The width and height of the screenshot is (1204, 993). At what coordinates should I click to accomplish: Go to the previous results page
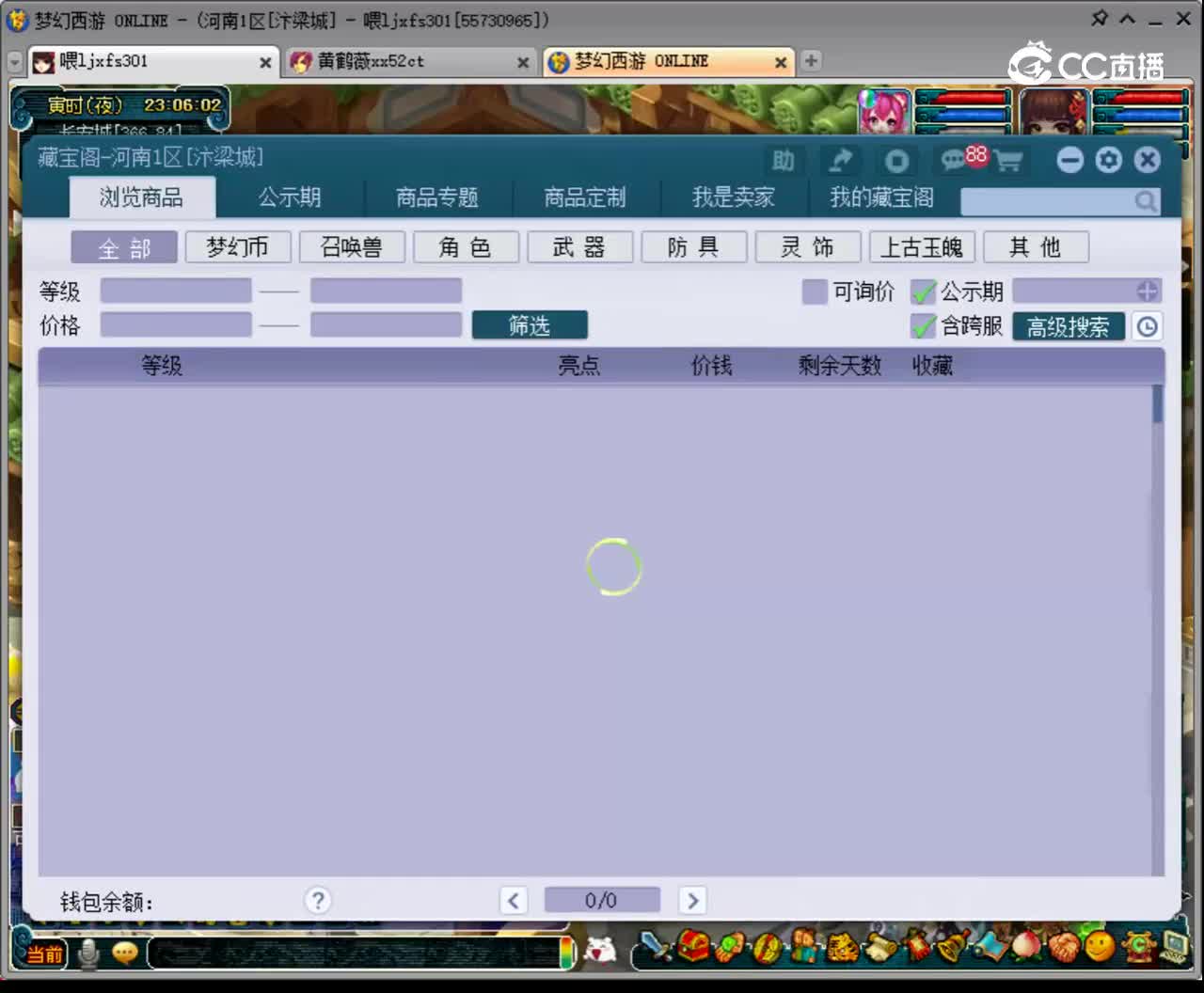click(514, 901)
